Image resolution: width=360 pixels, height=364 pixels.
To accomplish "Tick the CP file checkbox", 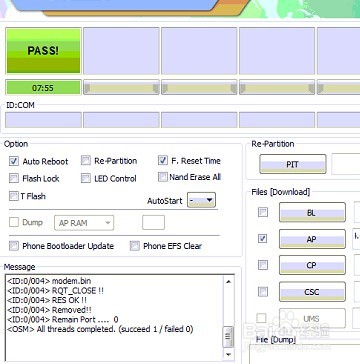I will click(x=263, y=265).
